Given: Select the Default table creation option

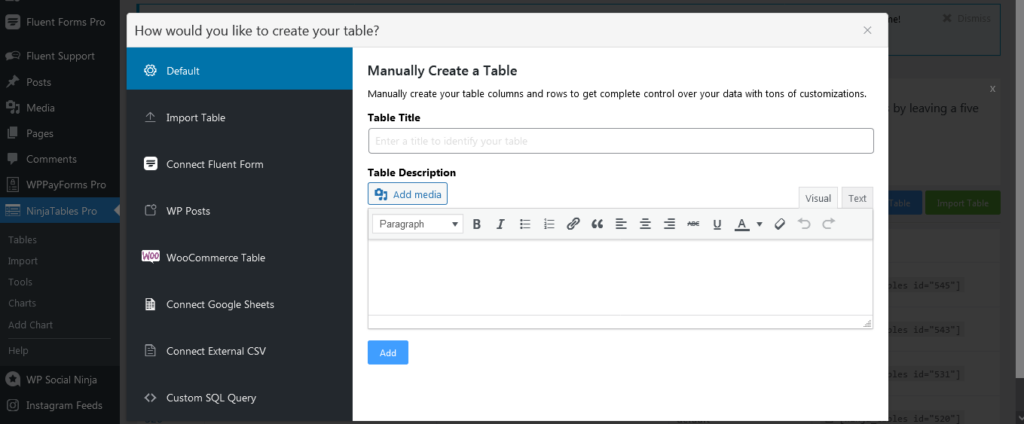Looking at the screenshot, I should pyautogui.click(x=240, y=71).
